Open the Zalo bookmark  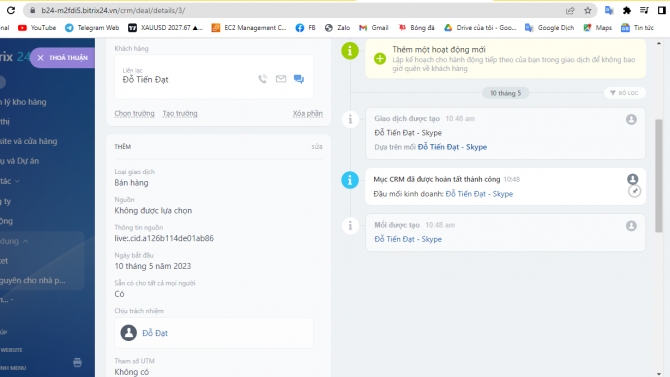337,28
